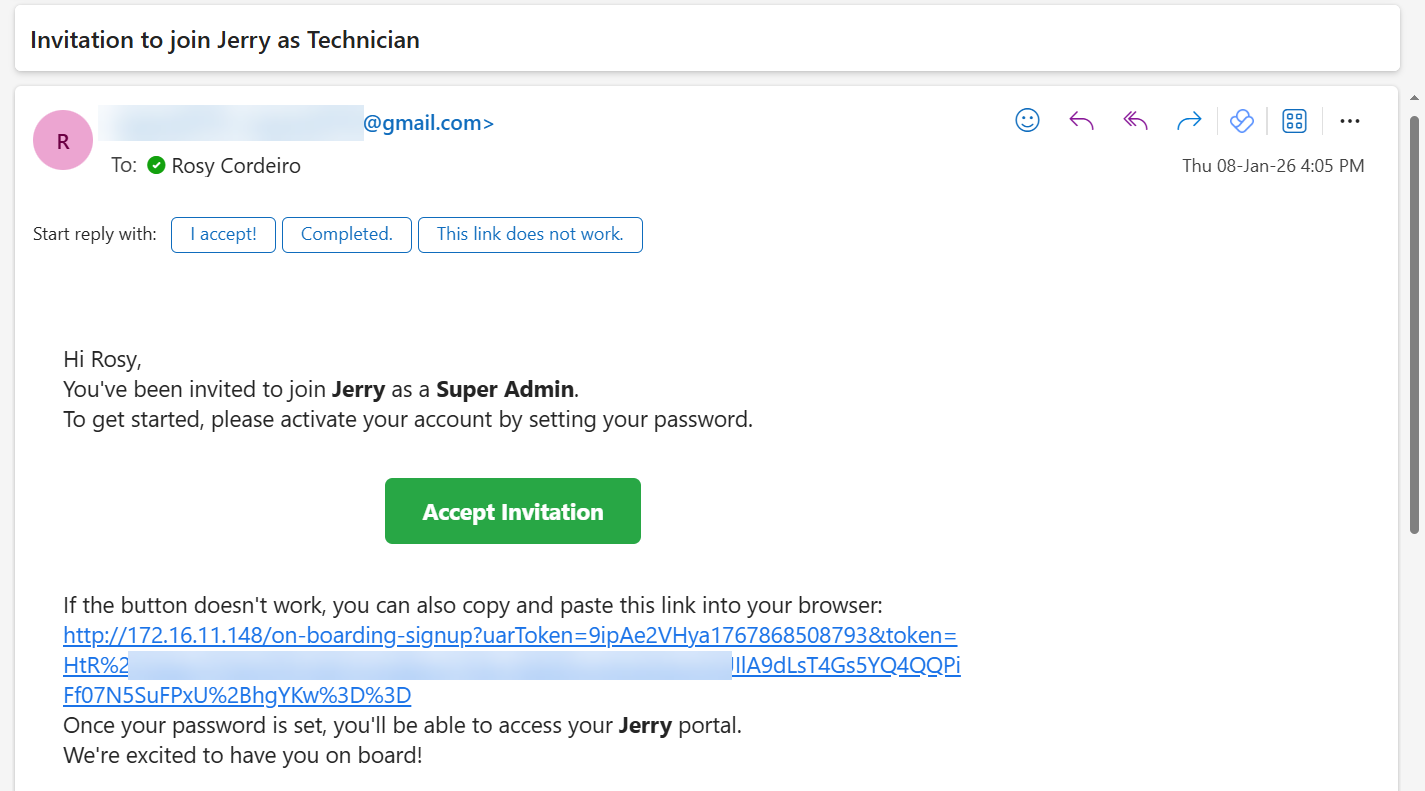The image size is (1425, 791).
Task: Click the email subject header
Action: tap(225, 40)
